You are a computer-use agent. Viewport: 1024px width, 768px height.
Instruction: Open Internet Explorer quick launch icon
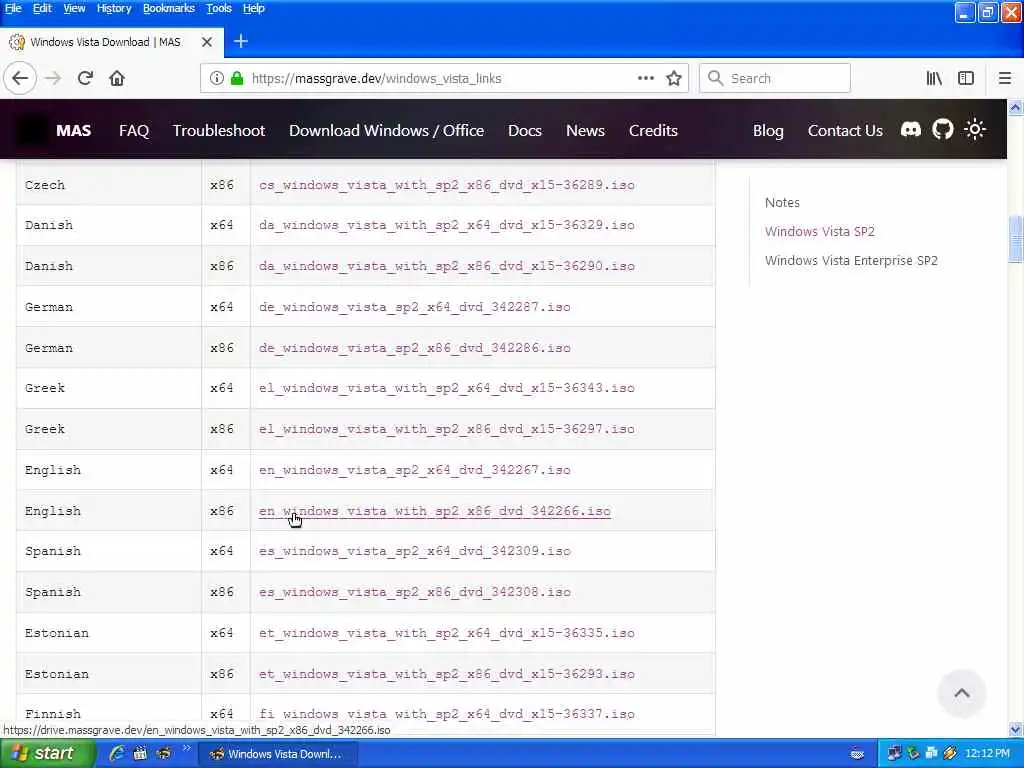coord(117,754)
